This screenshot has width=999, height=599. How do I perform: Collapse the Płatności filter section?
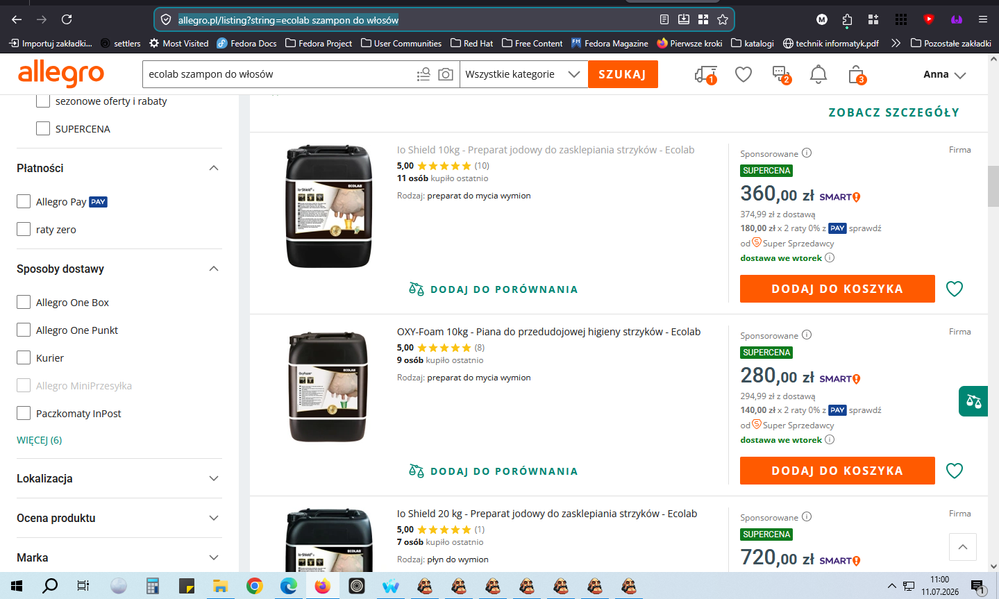coord(213,168)
